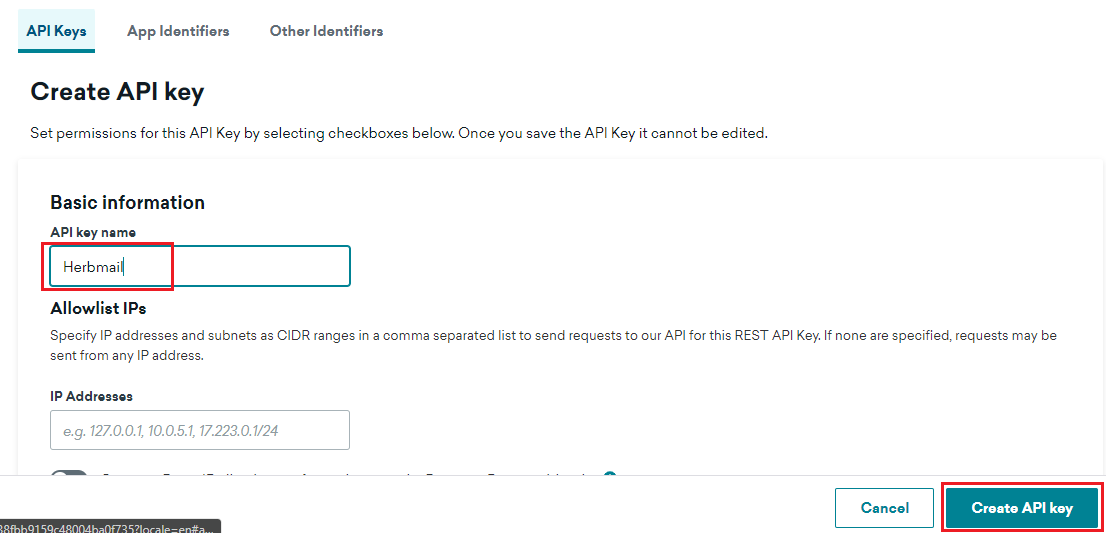
Task: Click the URL status tooltip at the bottom left
Action: click(x=110, y=527)
